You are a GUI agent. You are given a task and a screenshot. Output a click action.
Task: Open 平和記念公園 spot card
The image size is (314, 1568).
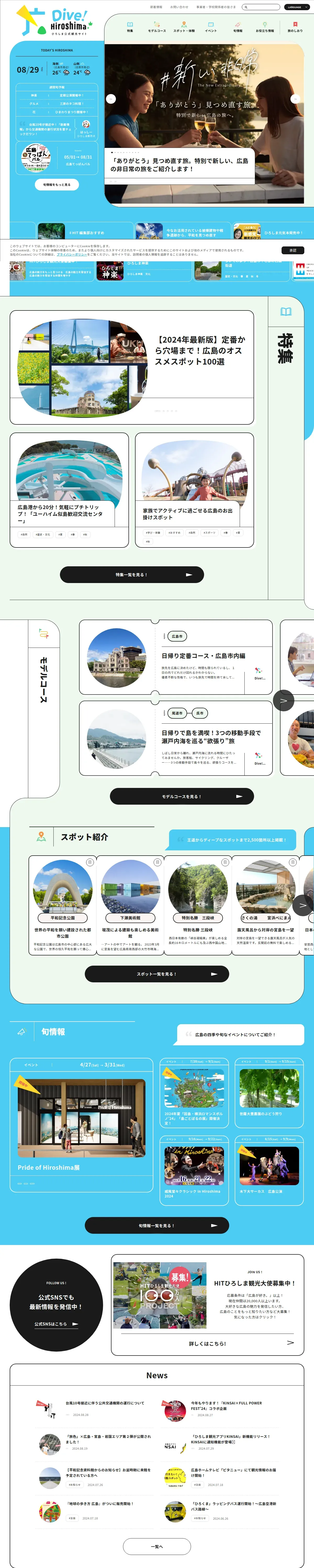(62, 906)
